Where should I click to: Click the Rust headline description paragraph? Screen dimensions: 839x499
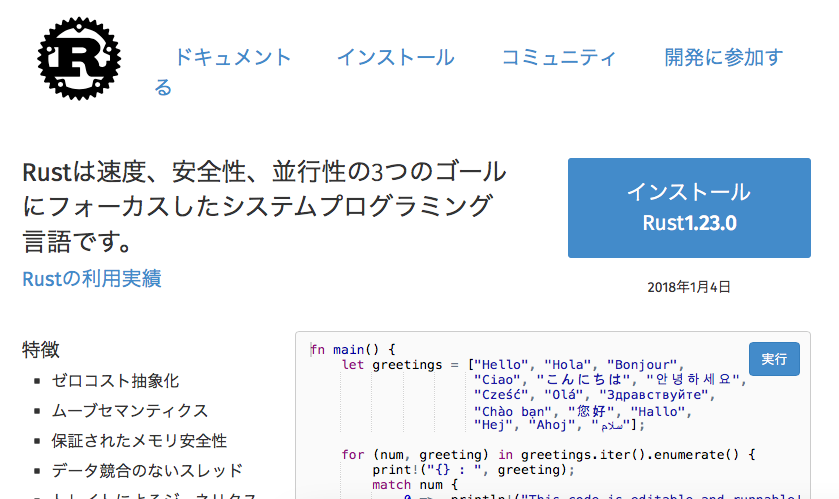coord(264,206)
